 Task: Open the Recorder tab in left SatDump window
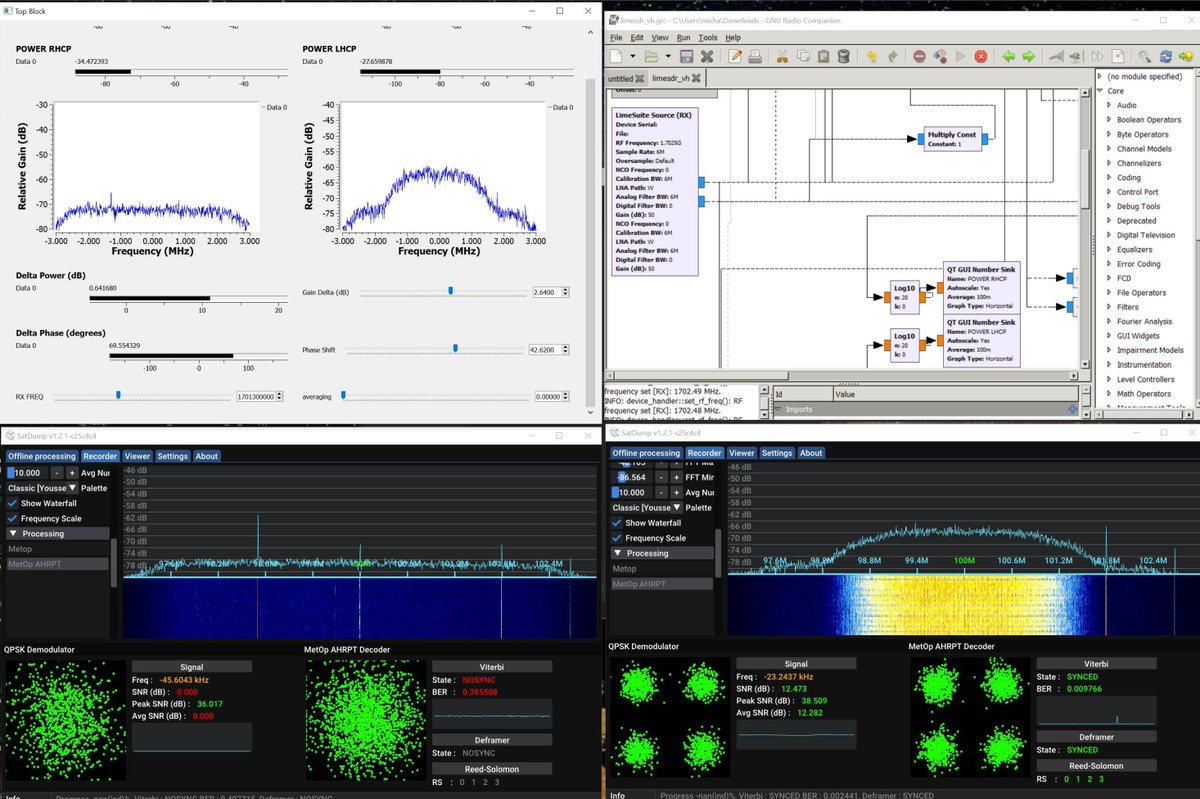point(100,456)
